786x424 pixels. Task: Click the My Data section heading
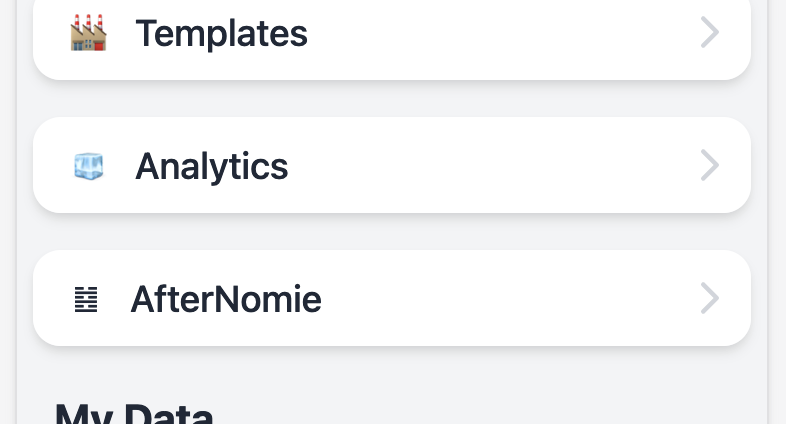[134, 413]
